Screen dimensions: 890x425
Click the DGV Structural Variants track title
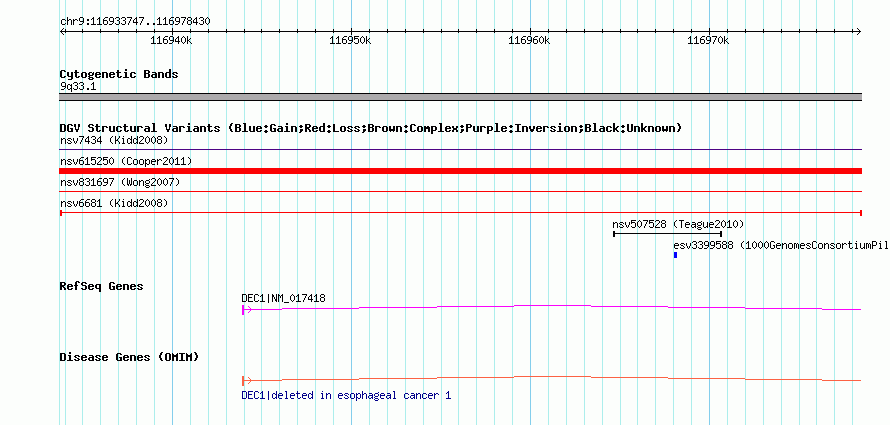[371, 128]
